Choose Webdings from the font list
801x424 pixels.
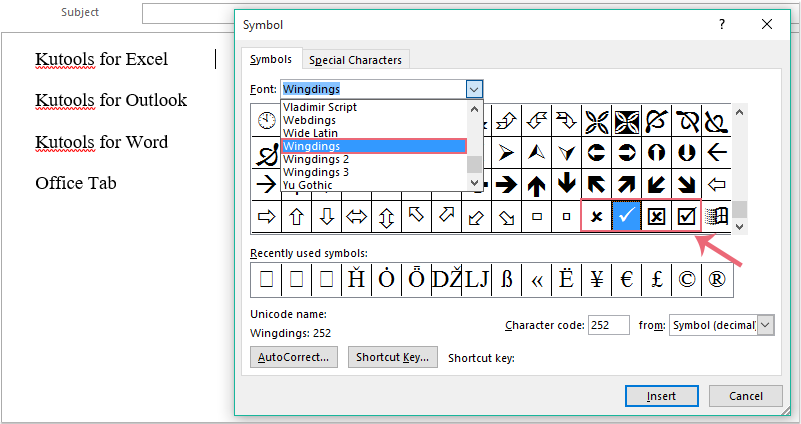click(x=309, y=120)
